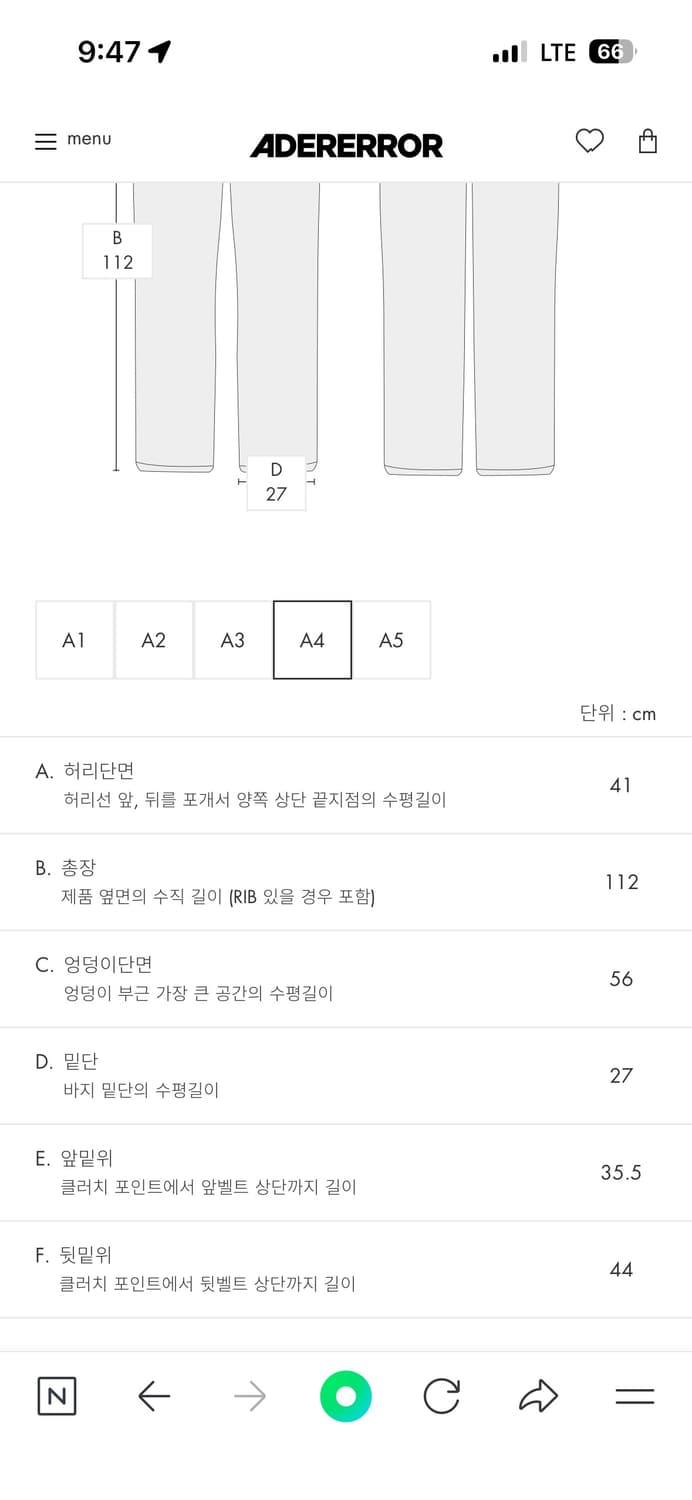Open the shopping bag icon
692x1500 pixels.
point(648,141)
